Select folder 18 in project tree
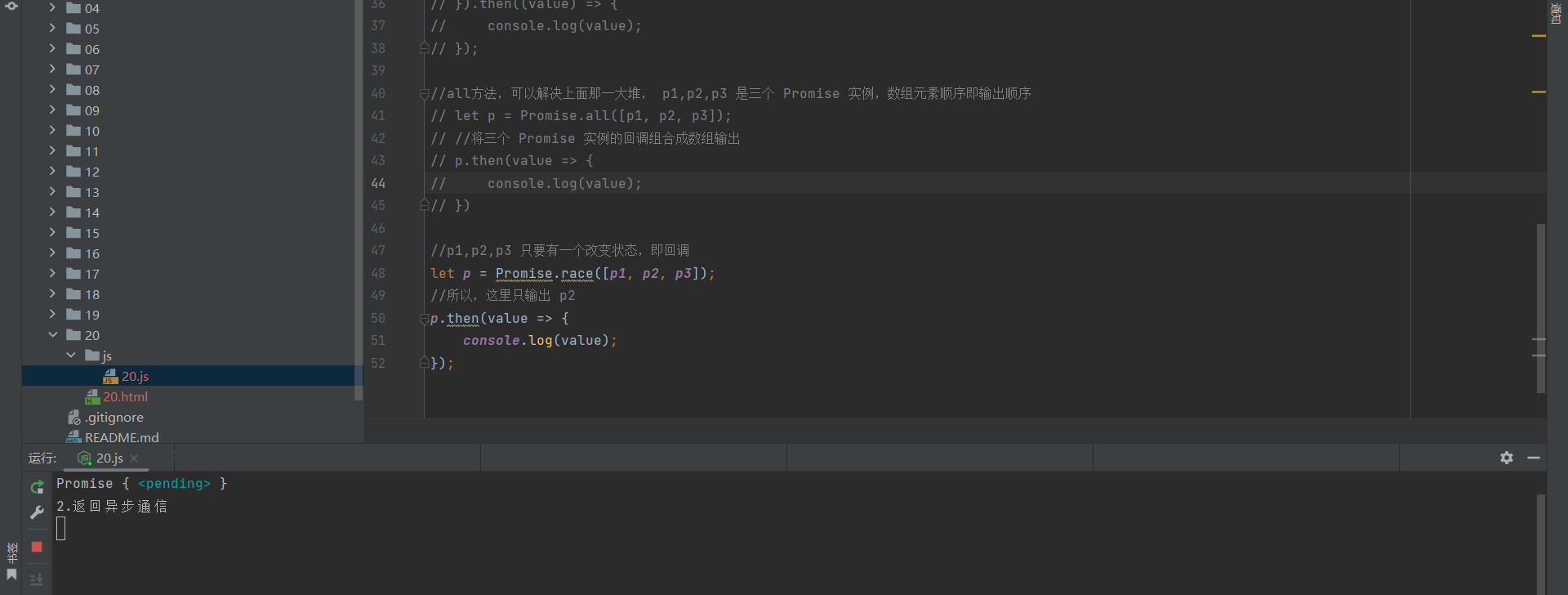 tap(83, 294)
